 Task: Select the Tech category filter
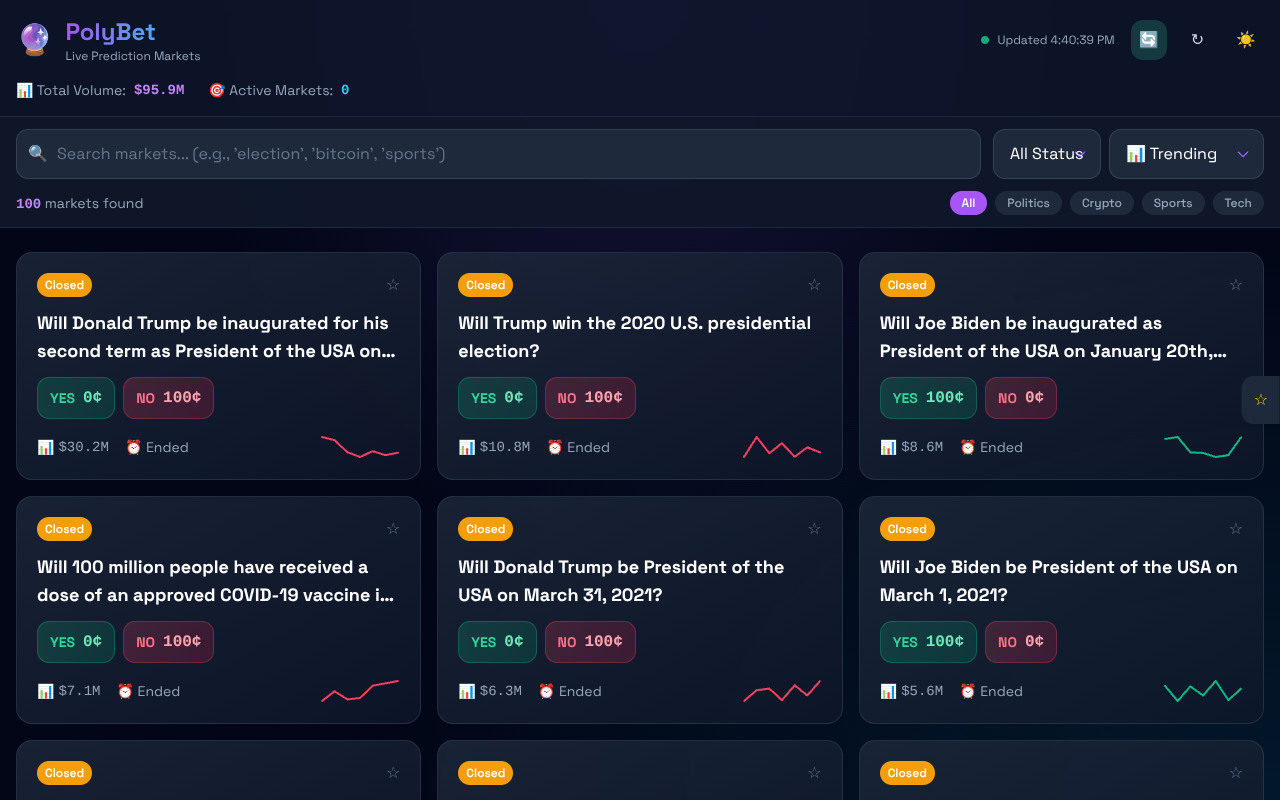tap(1238, 203)
